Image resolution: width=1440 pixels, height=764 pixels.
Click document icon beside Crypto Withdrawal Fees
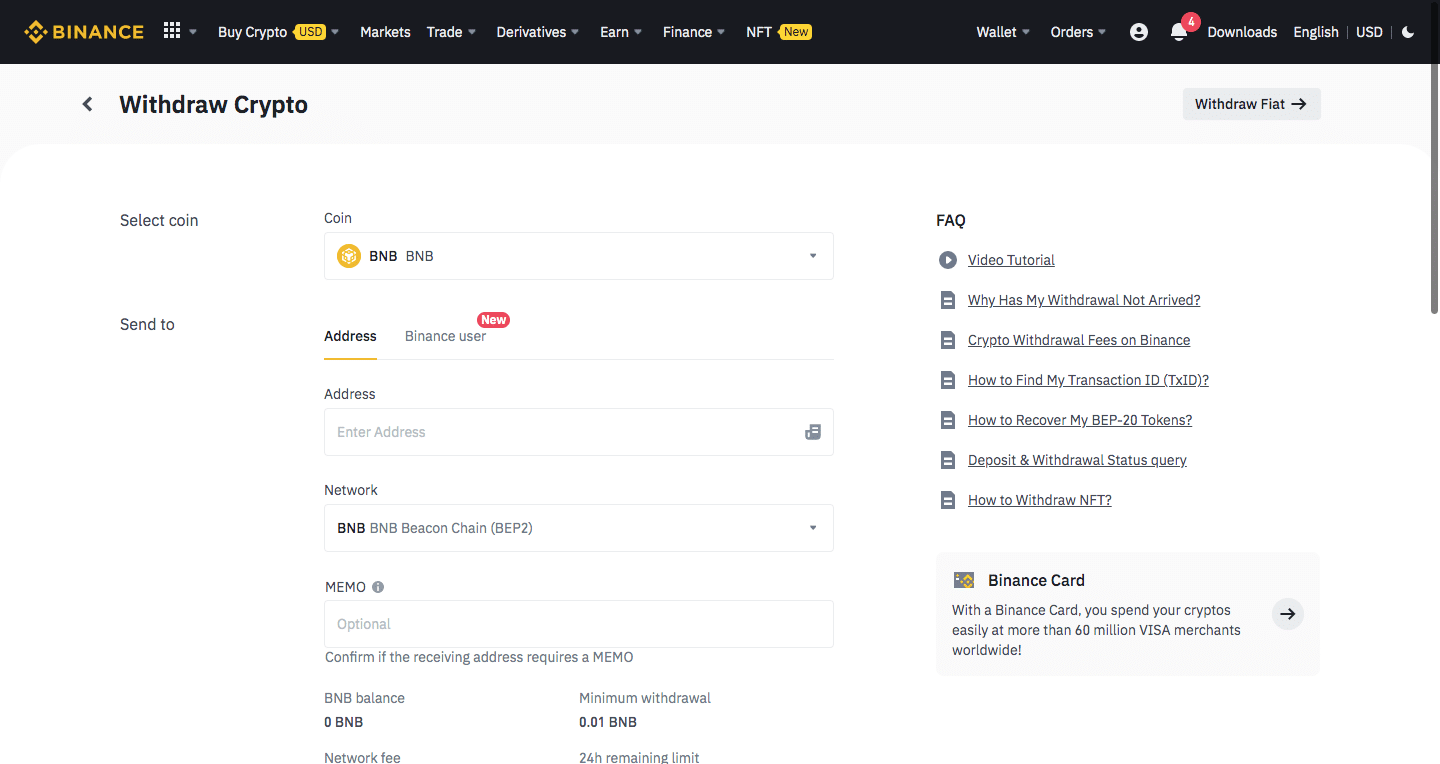click(948, 340)
